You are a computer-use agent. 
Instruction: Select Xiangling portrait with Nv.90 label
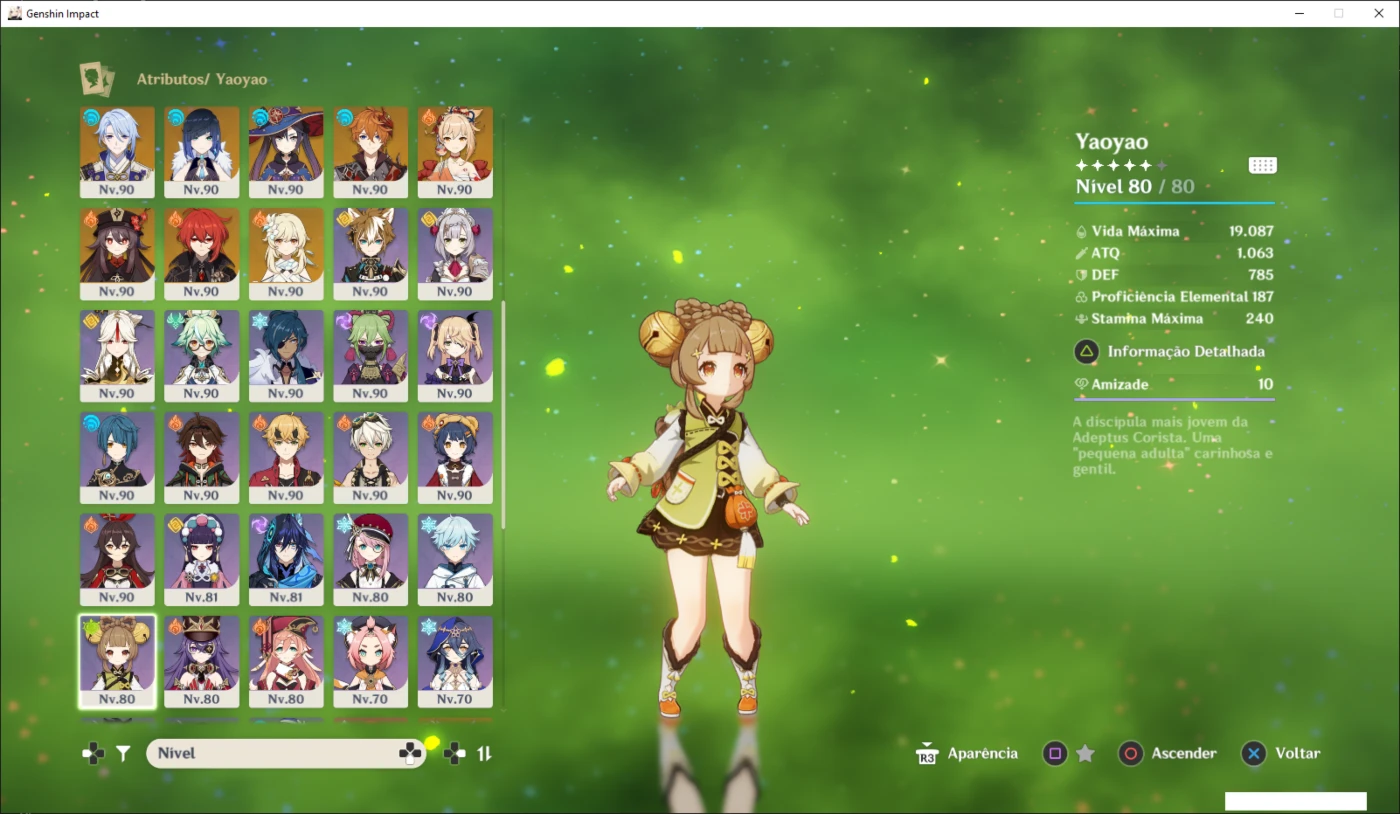coord(455,458)
